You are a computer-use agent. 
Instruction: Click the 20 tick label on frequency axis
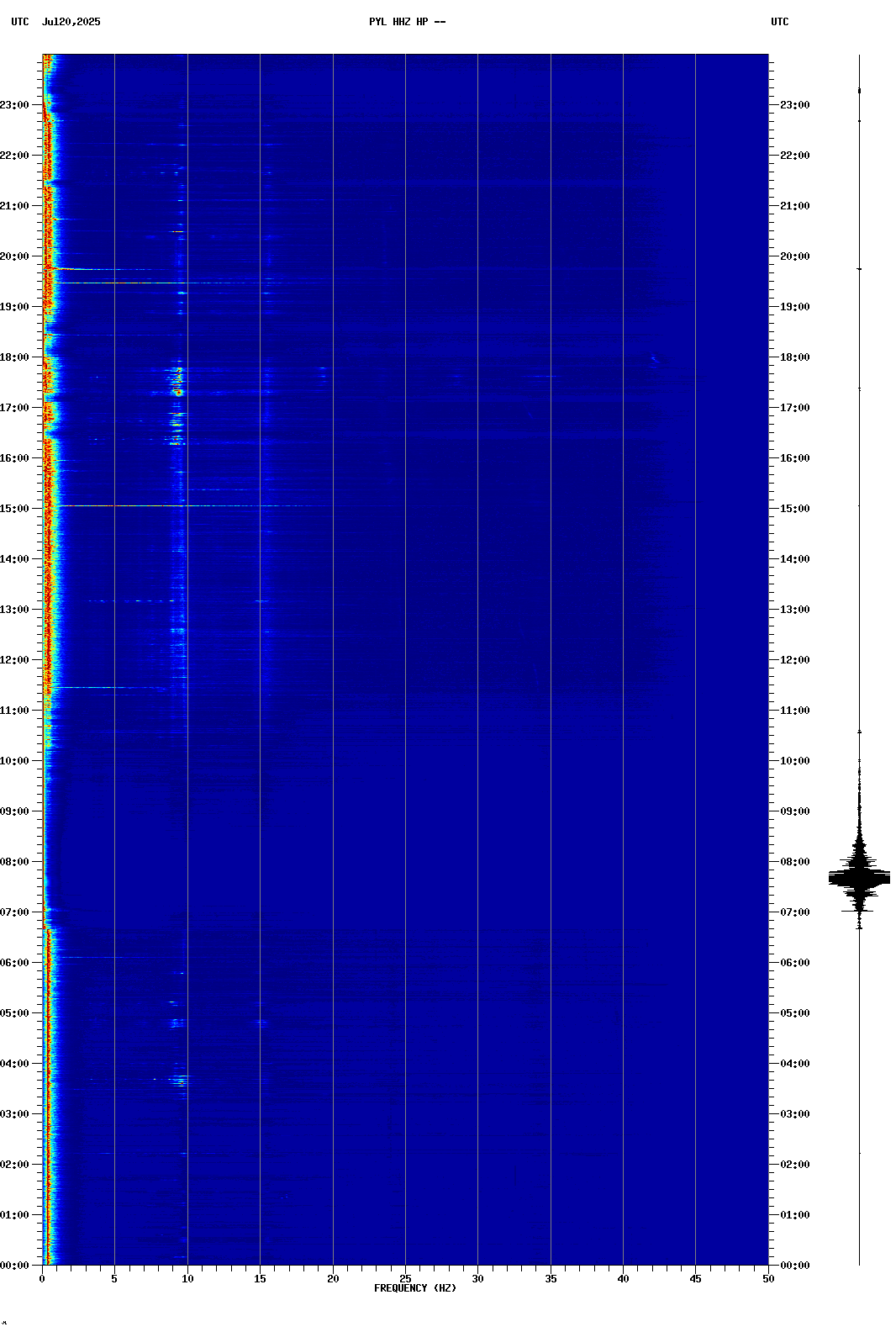point(333,1279)
